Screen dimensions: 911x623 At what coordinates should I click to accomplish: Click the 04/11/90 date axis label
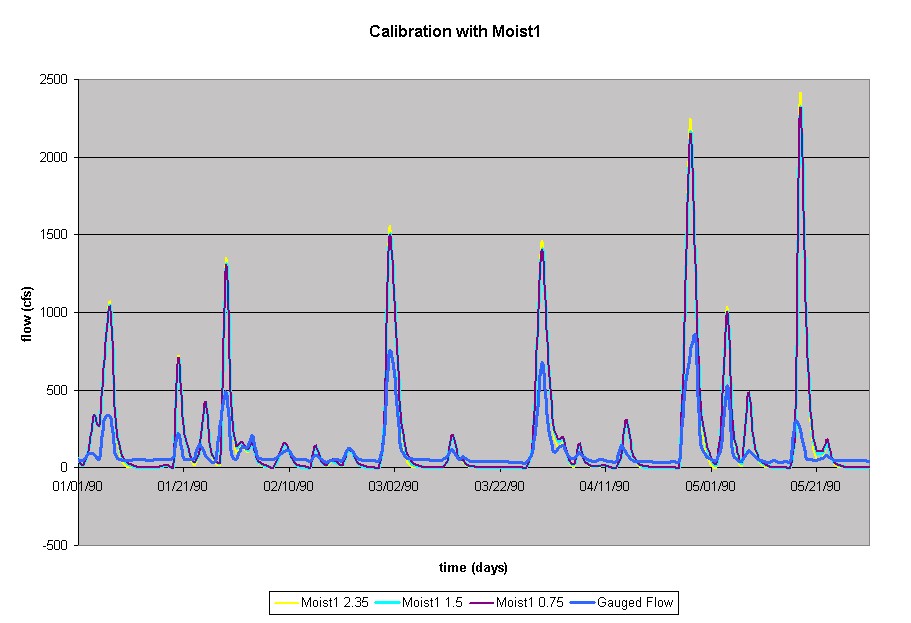pos(605,486)
